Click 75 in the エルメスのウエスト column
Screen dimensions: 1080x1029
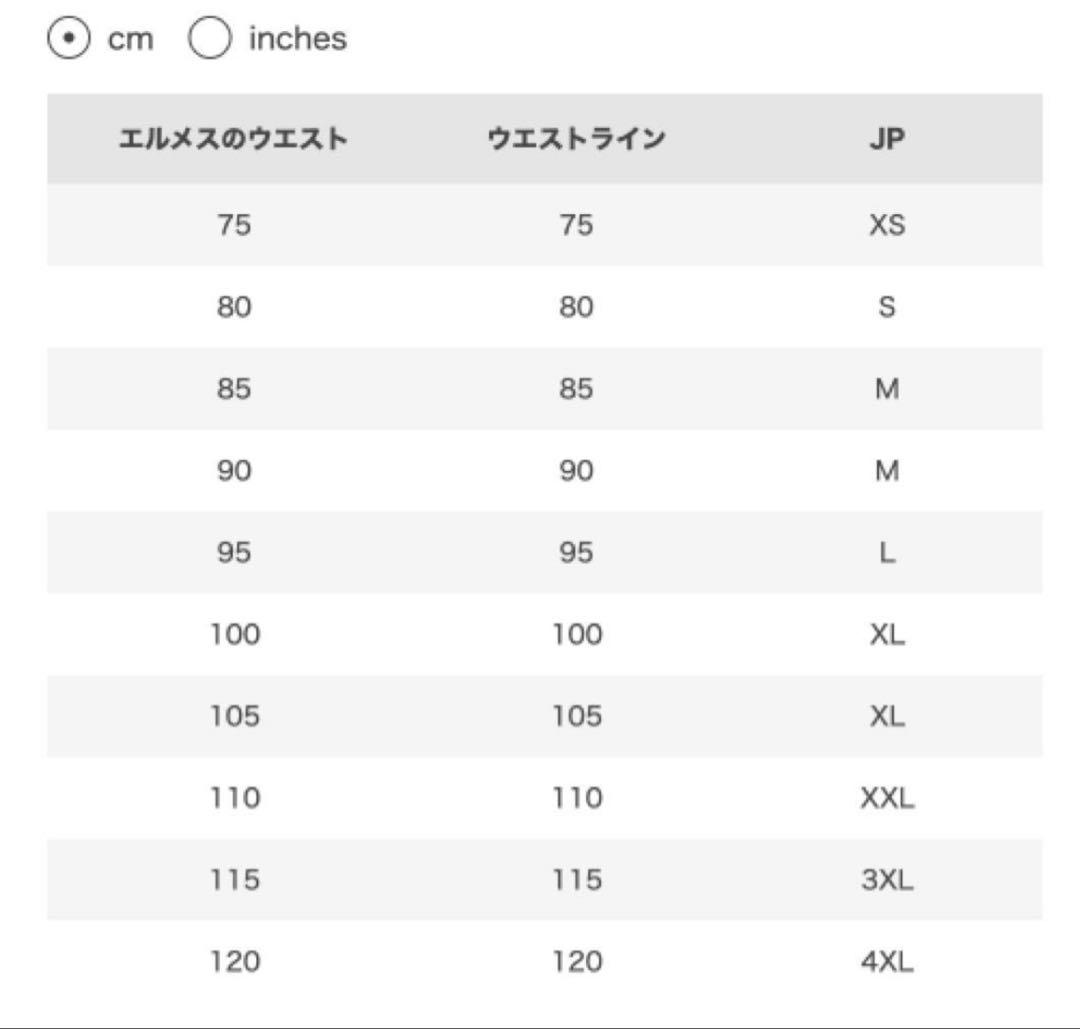234,225
